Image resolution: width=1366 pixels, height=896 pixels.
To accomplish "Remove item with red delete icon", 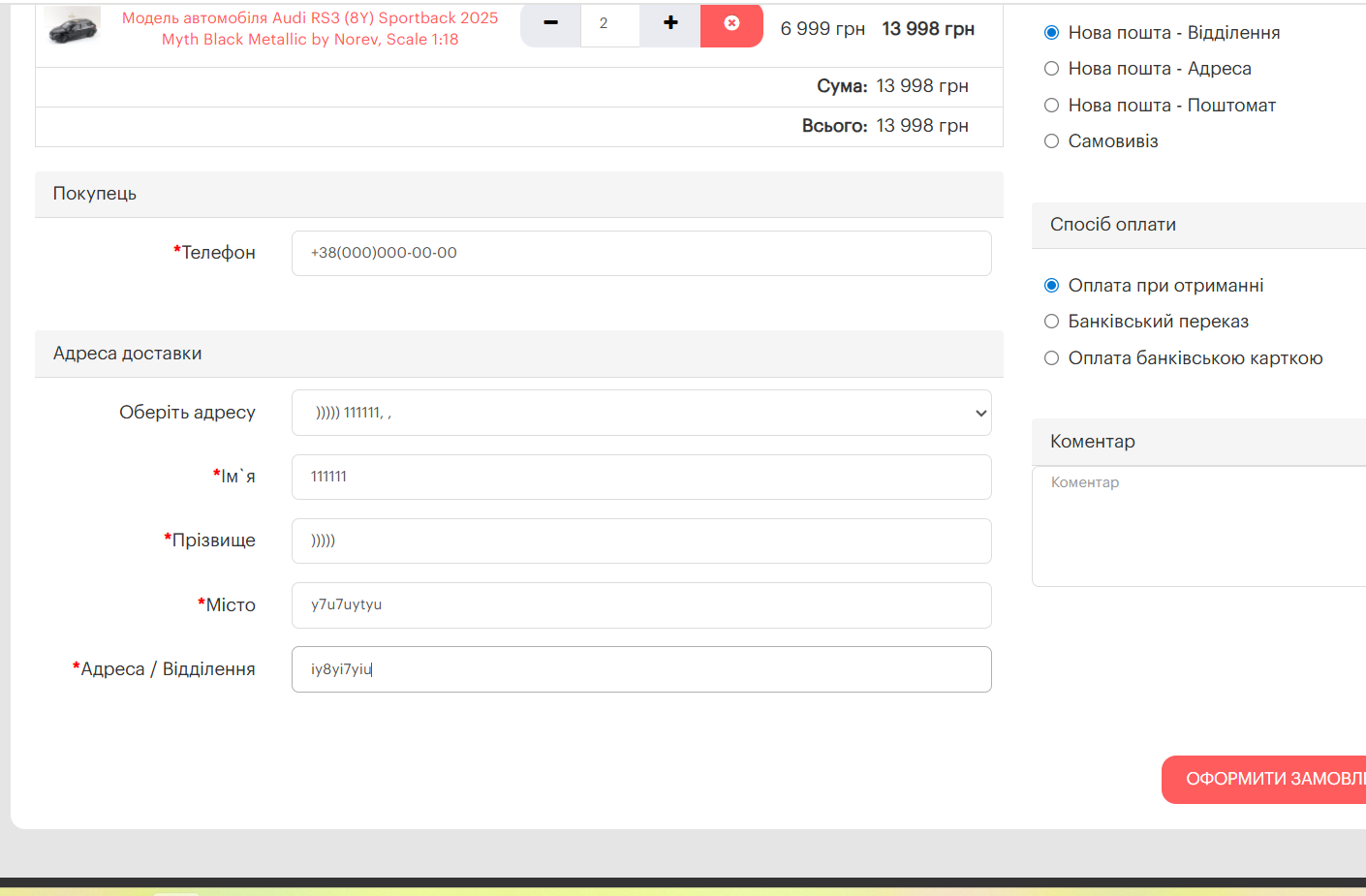I will [x=731, y=23].
